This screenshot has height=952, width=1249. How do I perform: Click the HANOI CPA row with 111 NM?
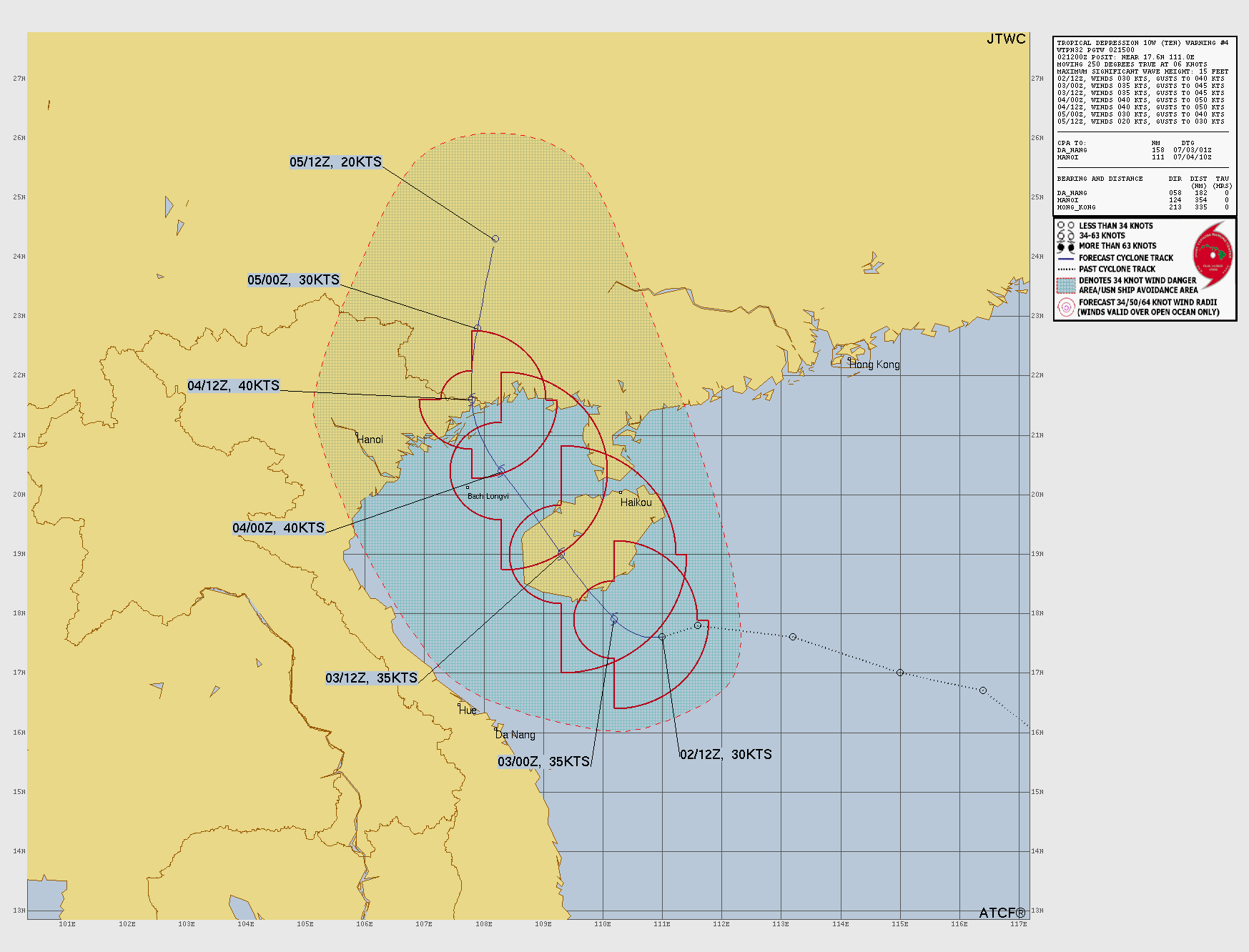1134,157
